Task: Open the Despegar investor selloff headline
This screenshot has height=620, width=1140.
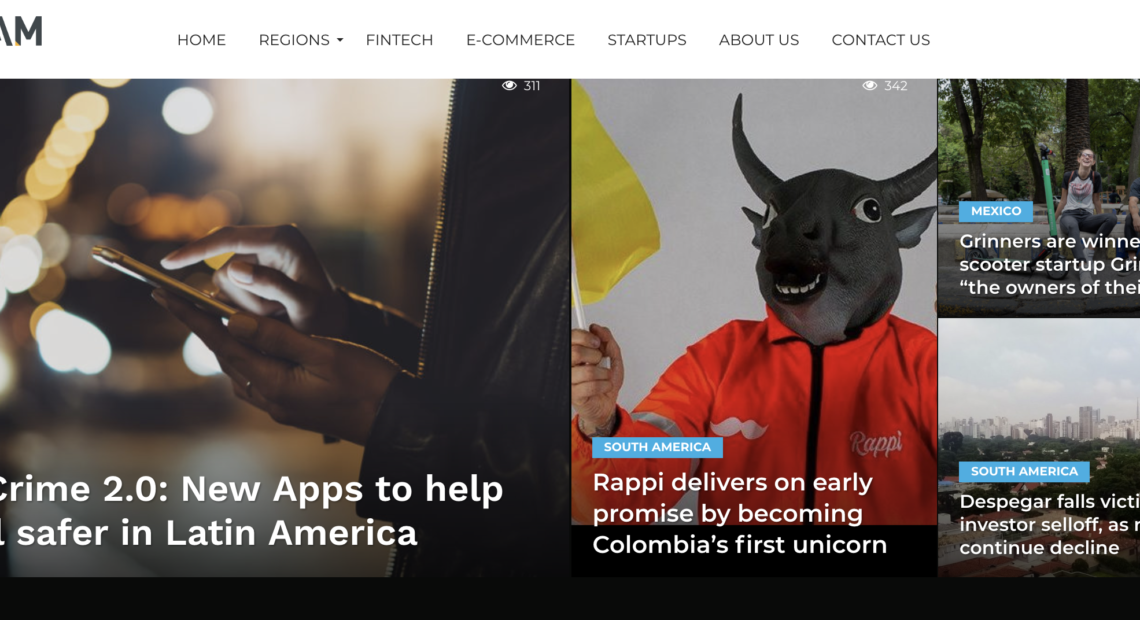Action: pos(1050,524)
